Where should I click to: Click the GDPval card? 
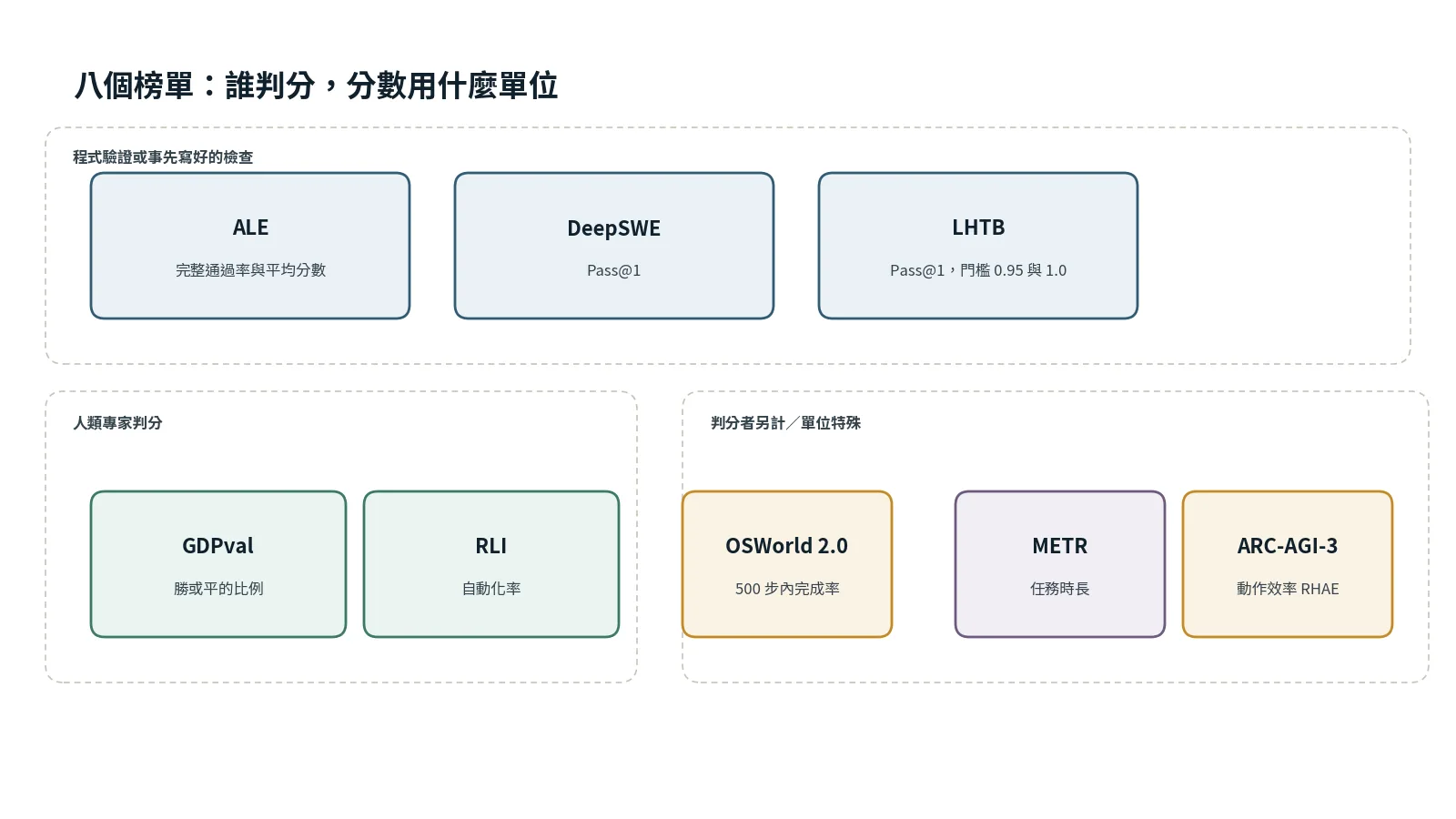coord(218,564)
